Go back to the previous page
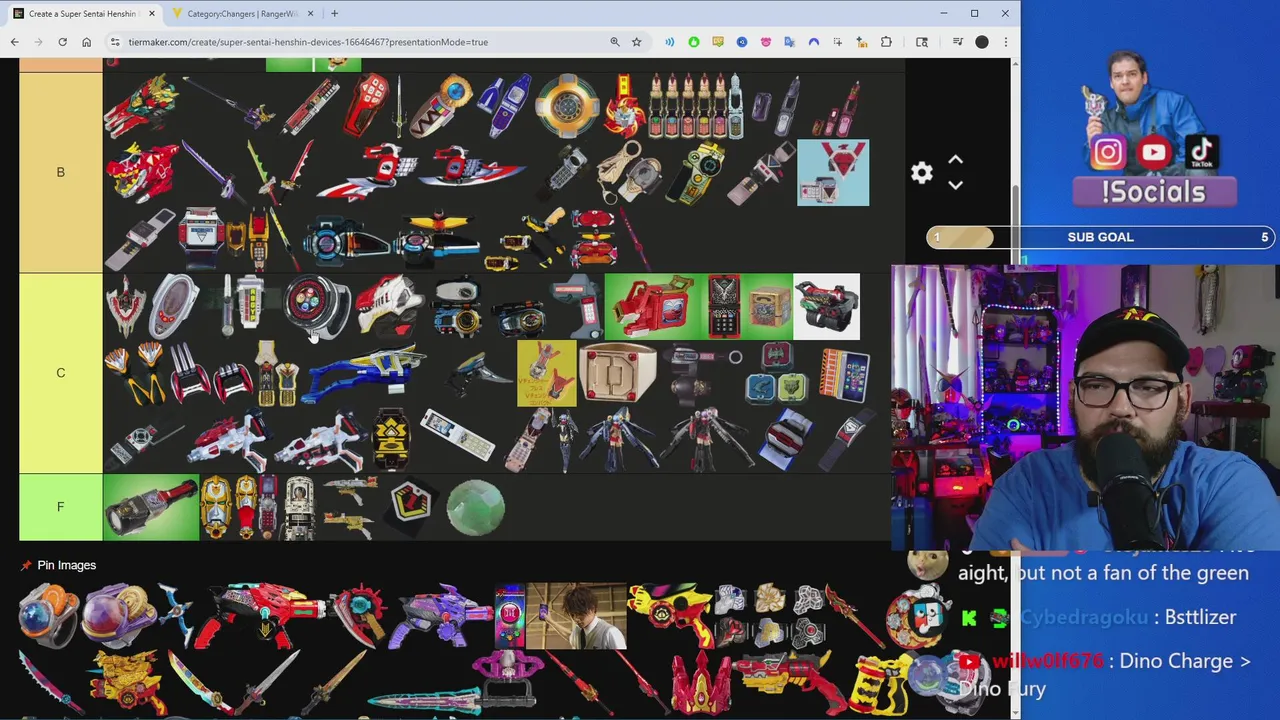Image resolution: width=1280 pixels, height=720 pixels. click(x=15, y=42)
